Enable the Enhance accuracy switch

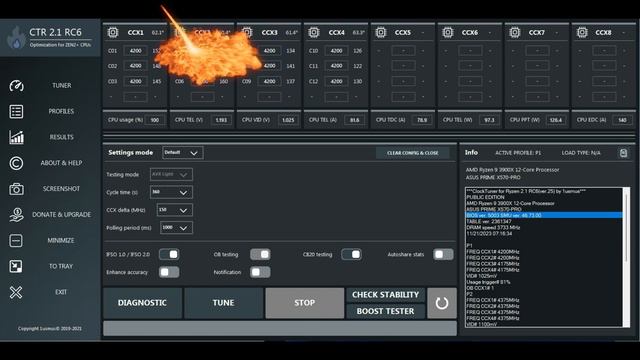point(169,272)
